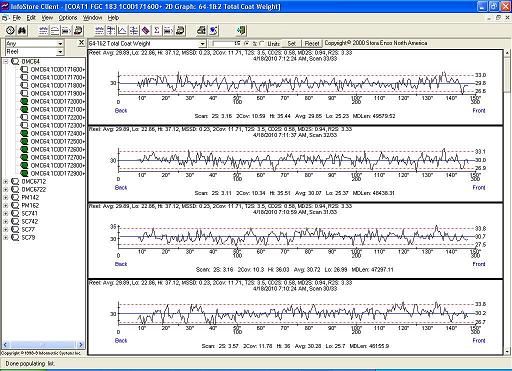
Task: Click the reel group icon beside OMC64
Action: pos(15,61)
